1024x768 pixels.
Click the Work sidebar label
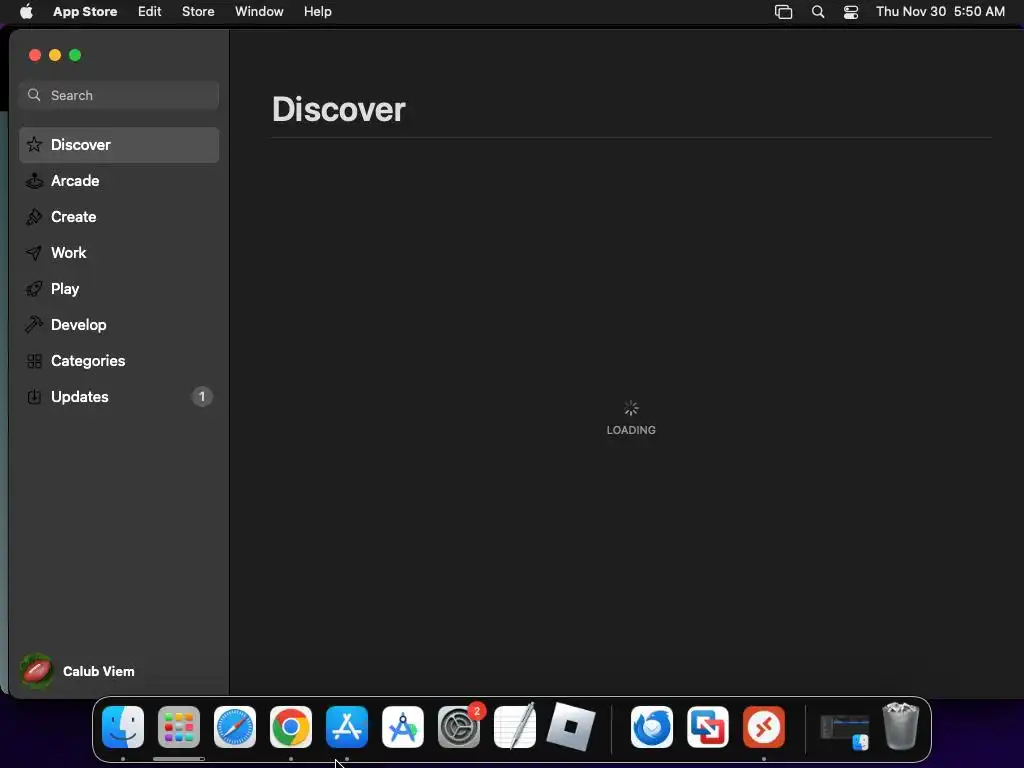69,253
